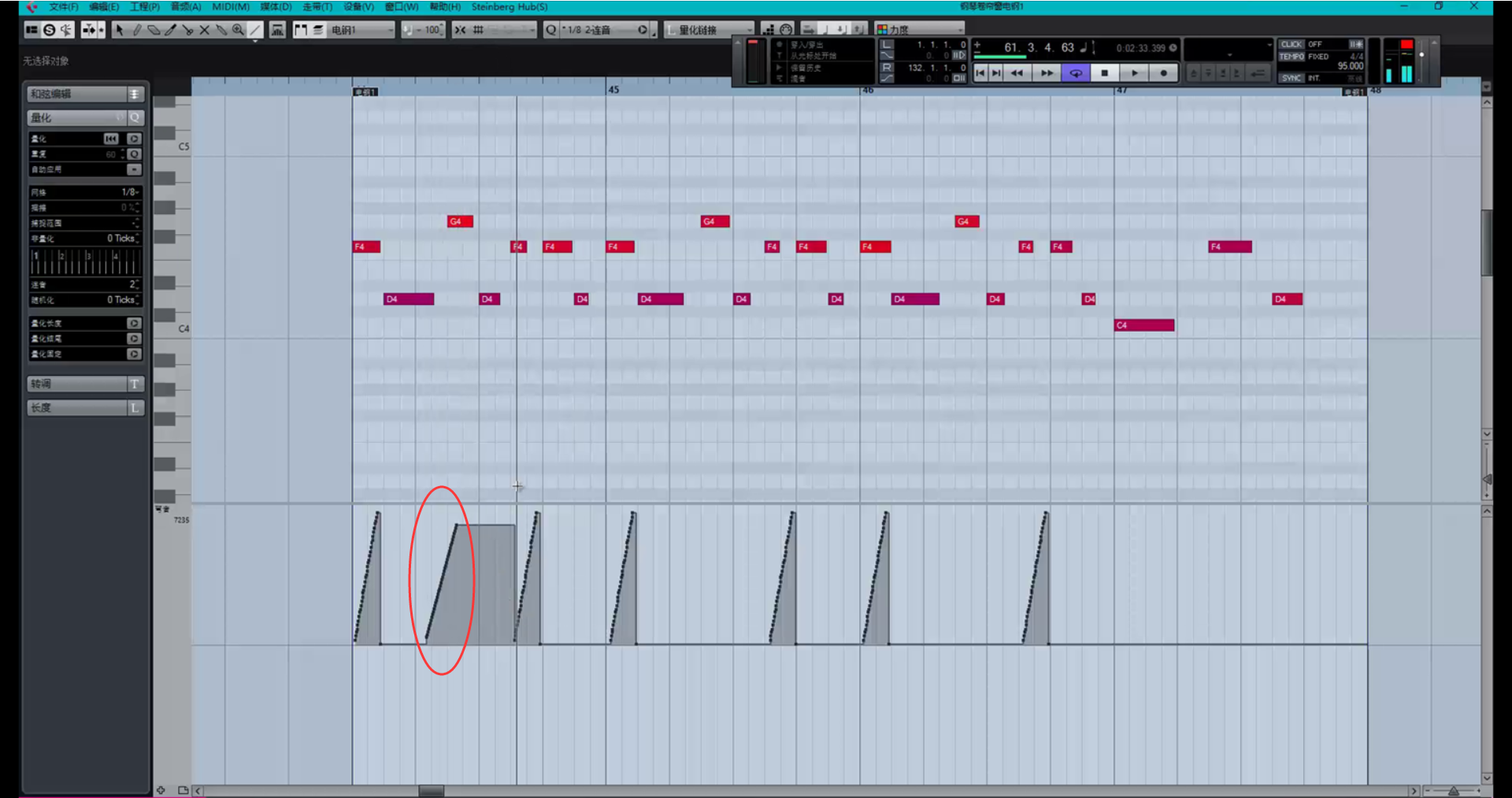Open the 音频(A) menu

(186, 7)
